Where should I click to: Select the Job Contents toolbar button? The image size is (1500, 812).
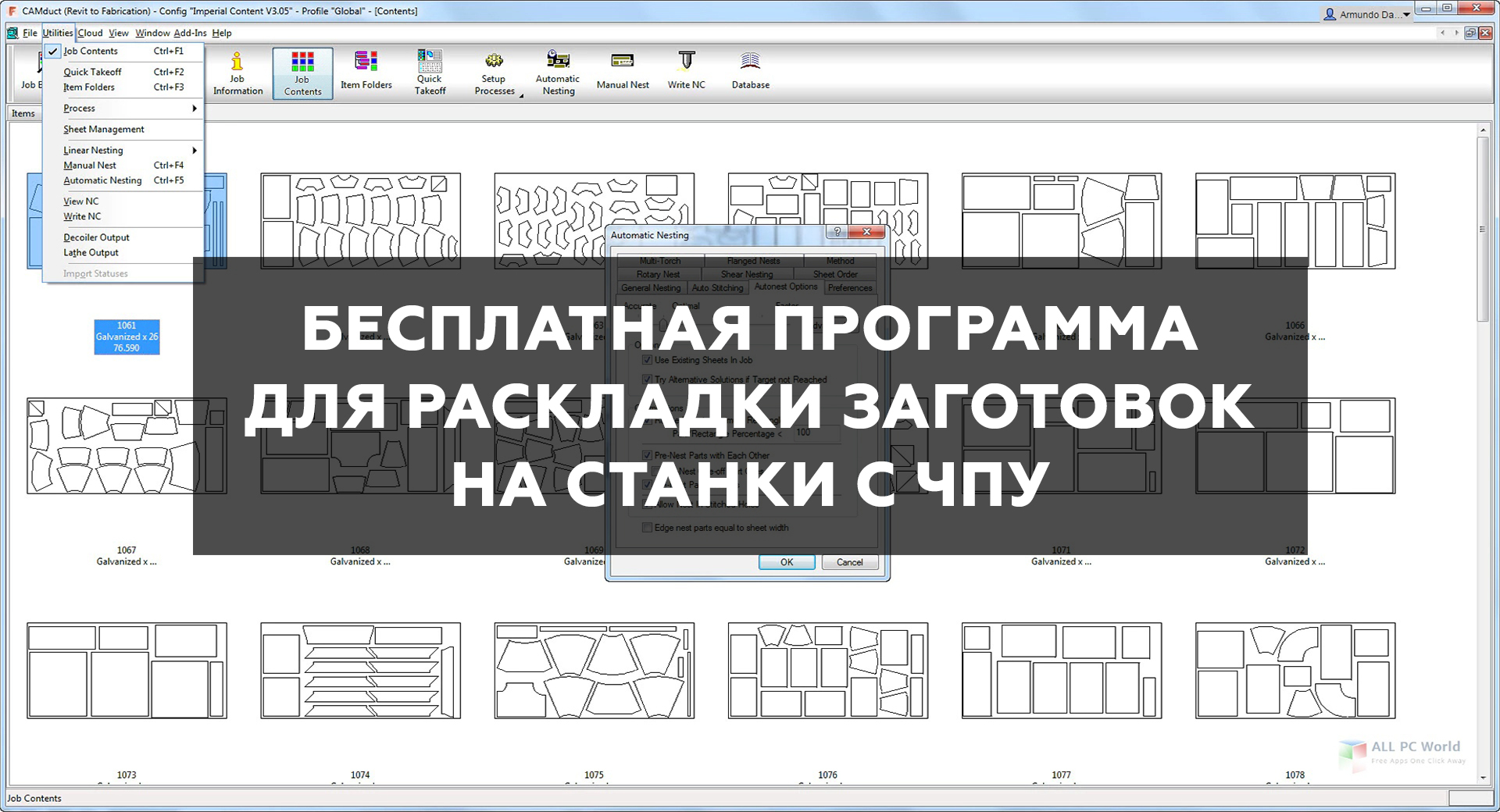point(302,73)
